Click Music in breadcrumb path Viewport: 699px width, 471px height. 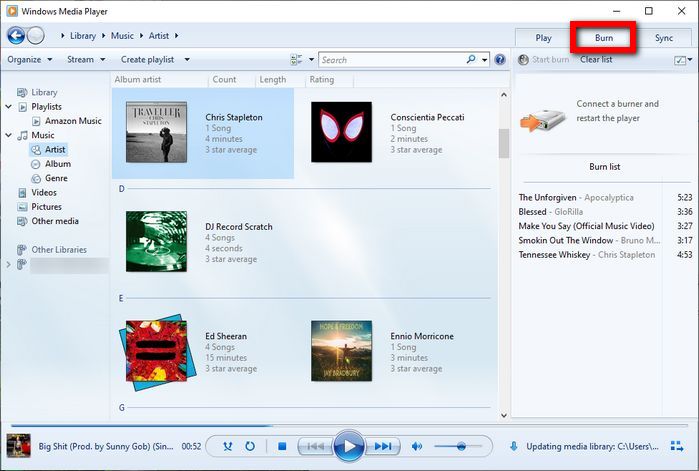pos(122,36)
